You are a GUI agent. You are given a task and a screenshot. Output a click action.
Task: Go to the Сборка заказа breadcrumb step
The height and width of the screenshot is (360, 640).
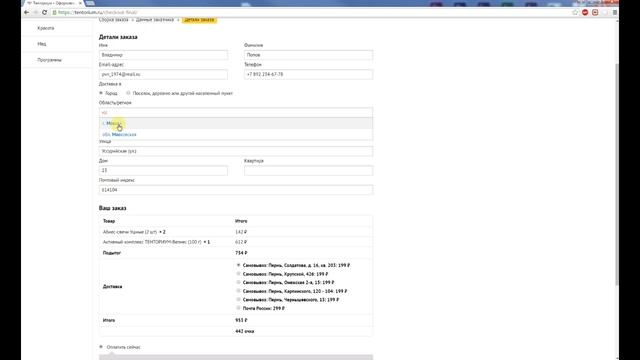113,20
